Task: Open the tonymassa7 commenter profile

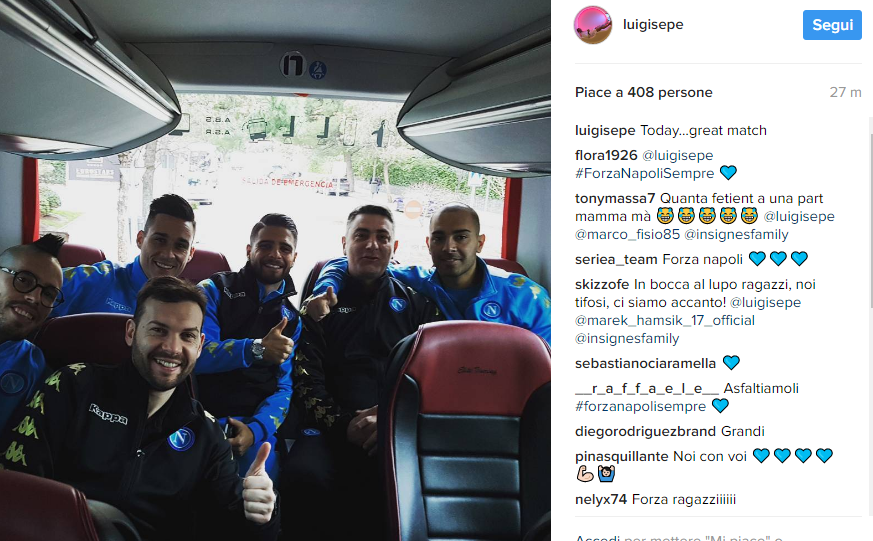Action: (x=615, y=198)
